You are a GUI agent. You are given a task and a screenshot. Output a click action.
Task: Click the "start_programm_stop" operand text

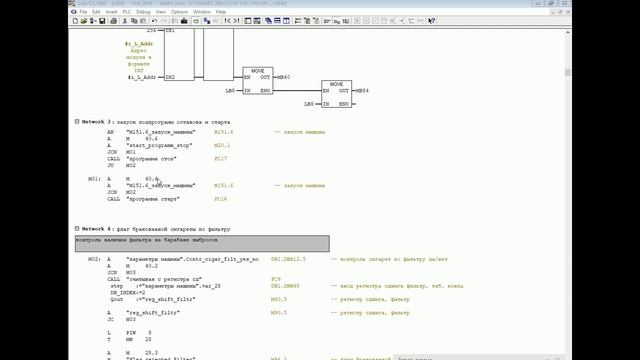pos(159,145)
